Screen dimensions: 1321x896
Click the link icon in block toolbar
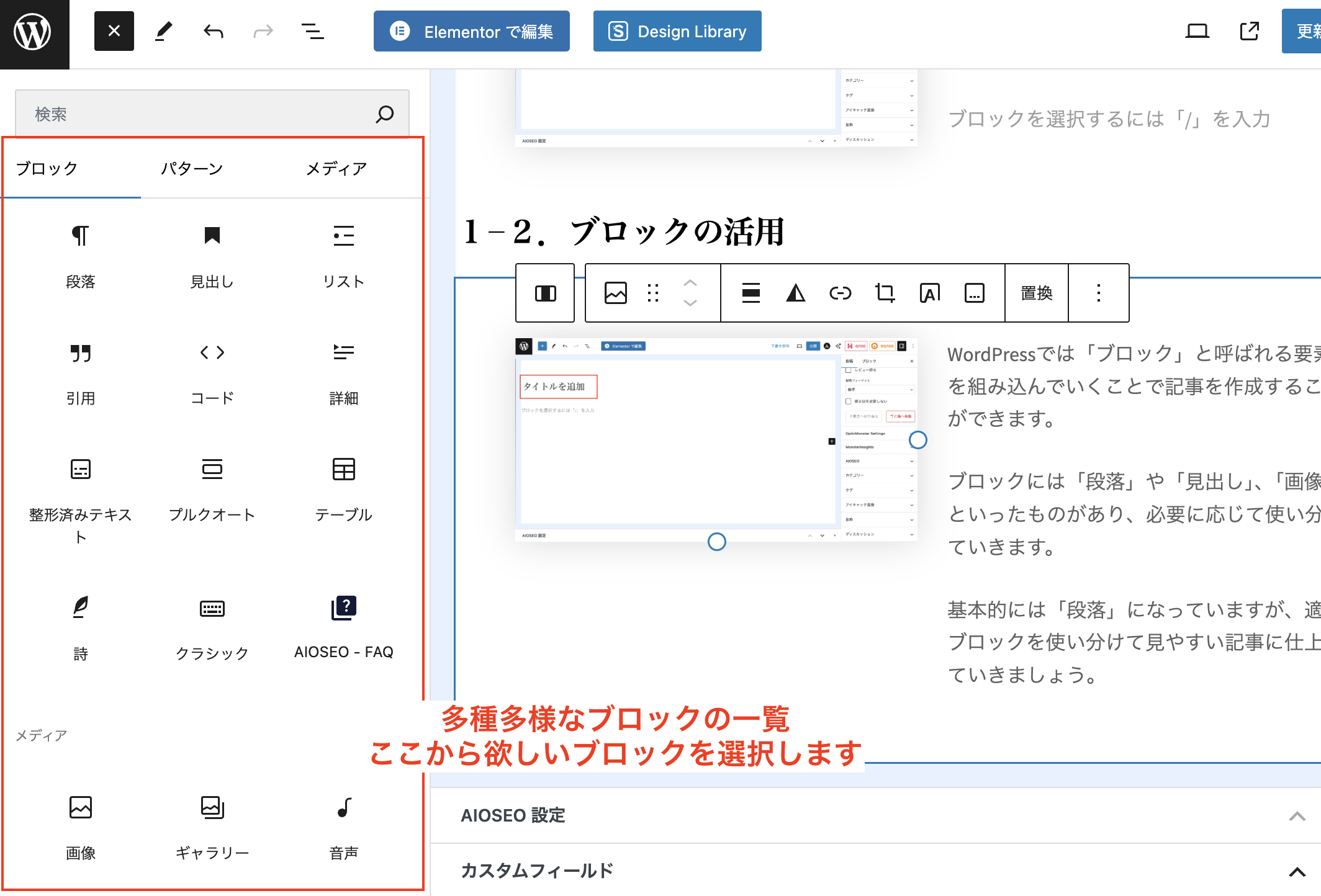[x=840, y=293]
